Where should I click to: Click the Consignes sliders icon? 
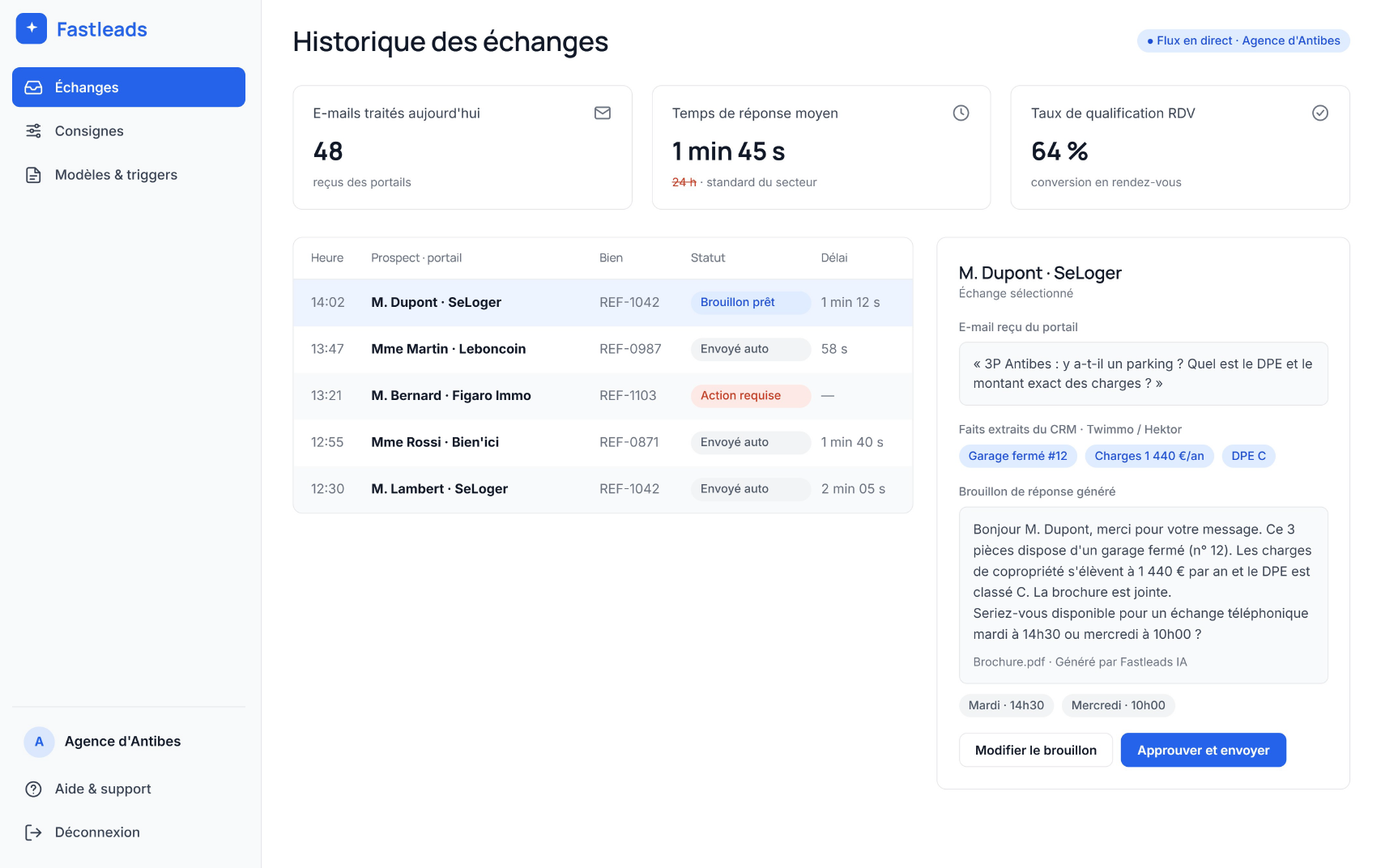[x=33, y=131]
